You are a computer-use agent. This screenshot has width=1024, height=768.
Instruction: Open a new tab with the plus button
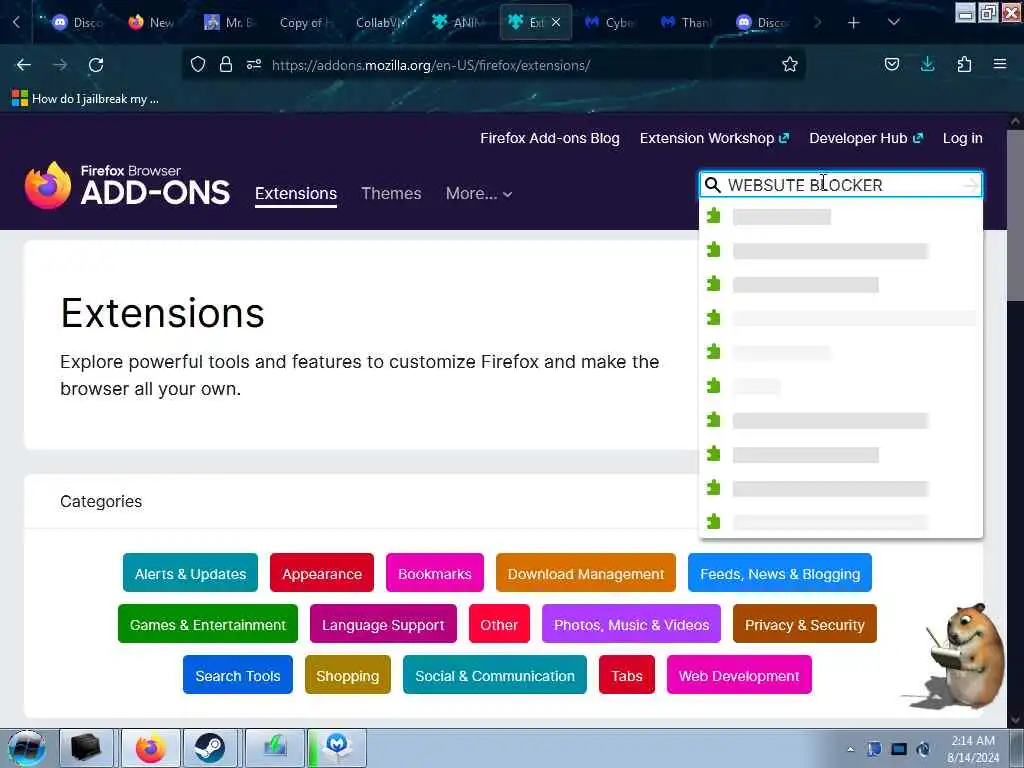coord(854,23)
